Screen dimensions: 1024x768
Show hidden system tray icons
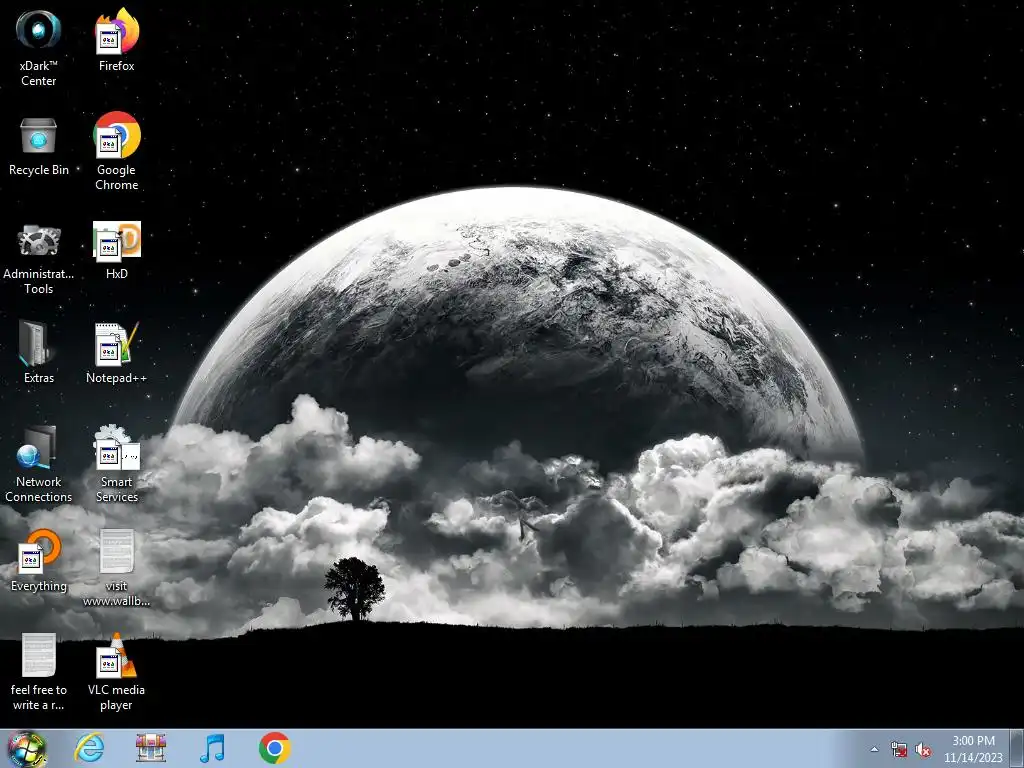pos(874,749)
